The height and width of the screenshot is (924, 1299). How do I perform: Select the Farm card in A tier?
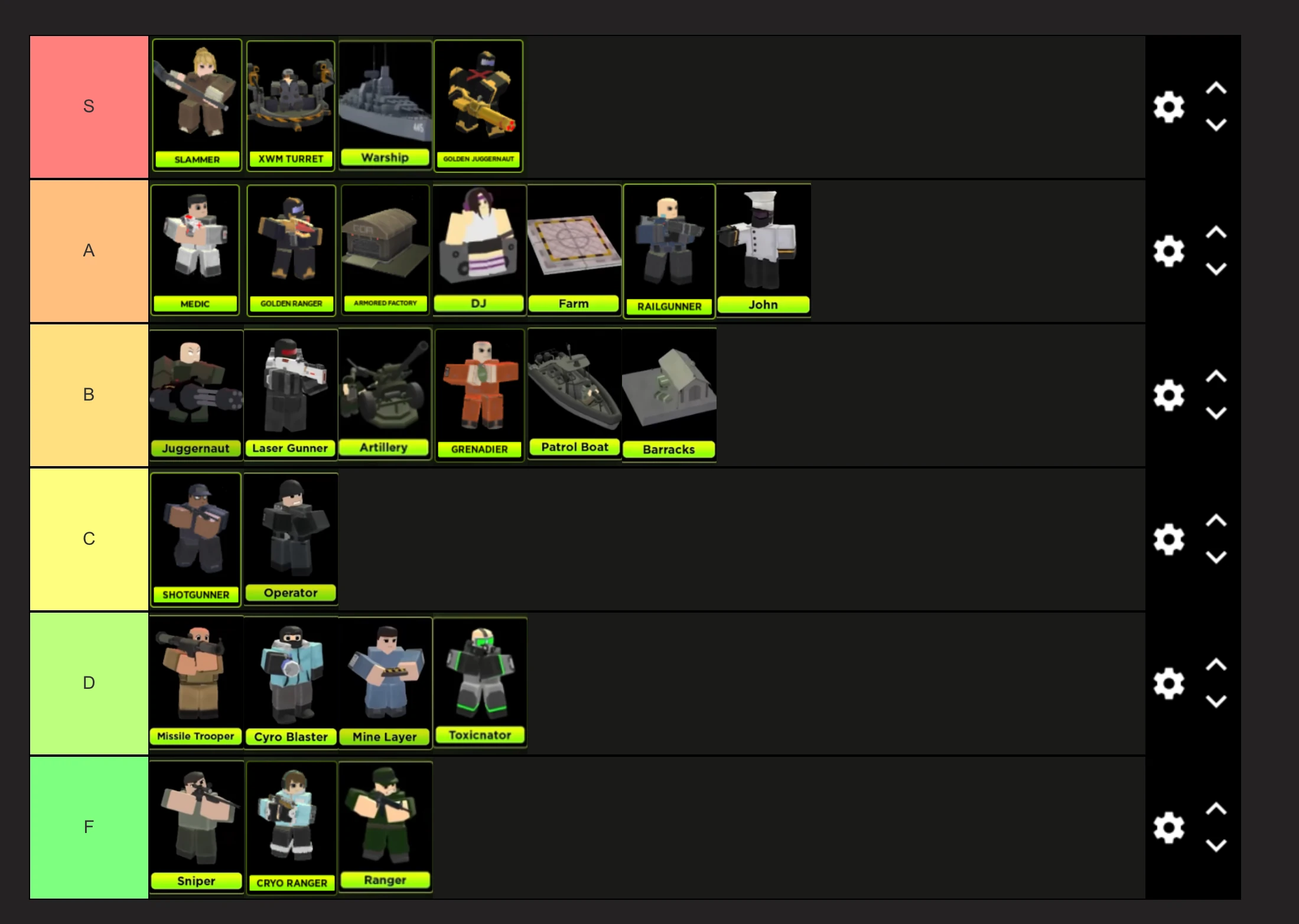click(x=574, y=250)
